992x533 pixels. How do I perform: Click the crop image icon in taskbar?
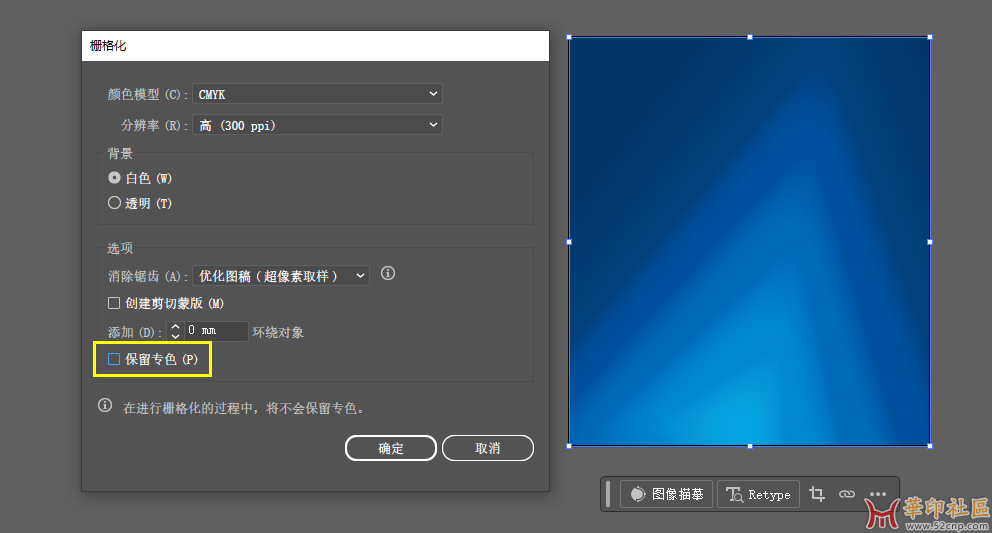pyautogui.click(x=817, y=494)
